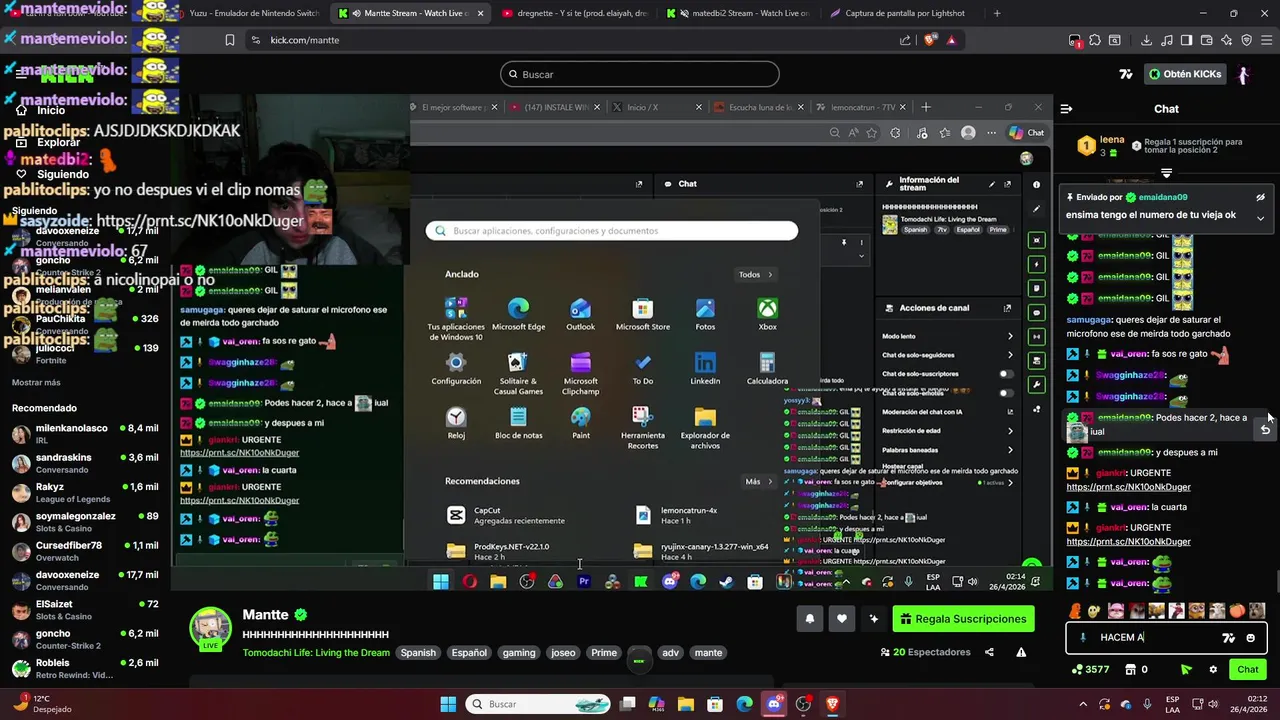Open the Leo AI sparkle icon

point(1227,40)
